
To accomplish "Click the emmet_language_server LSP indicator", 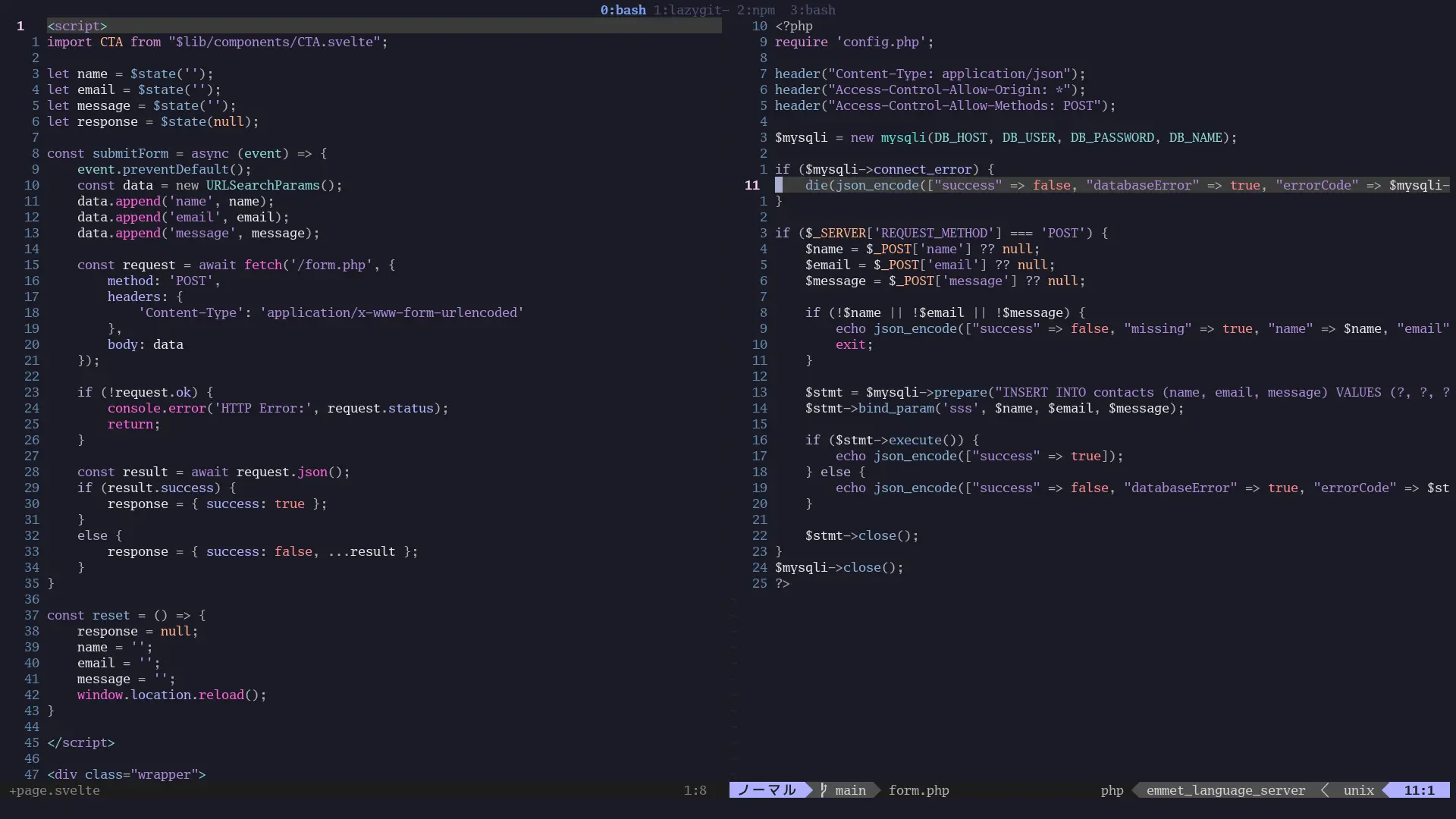I will (1225, 790).
